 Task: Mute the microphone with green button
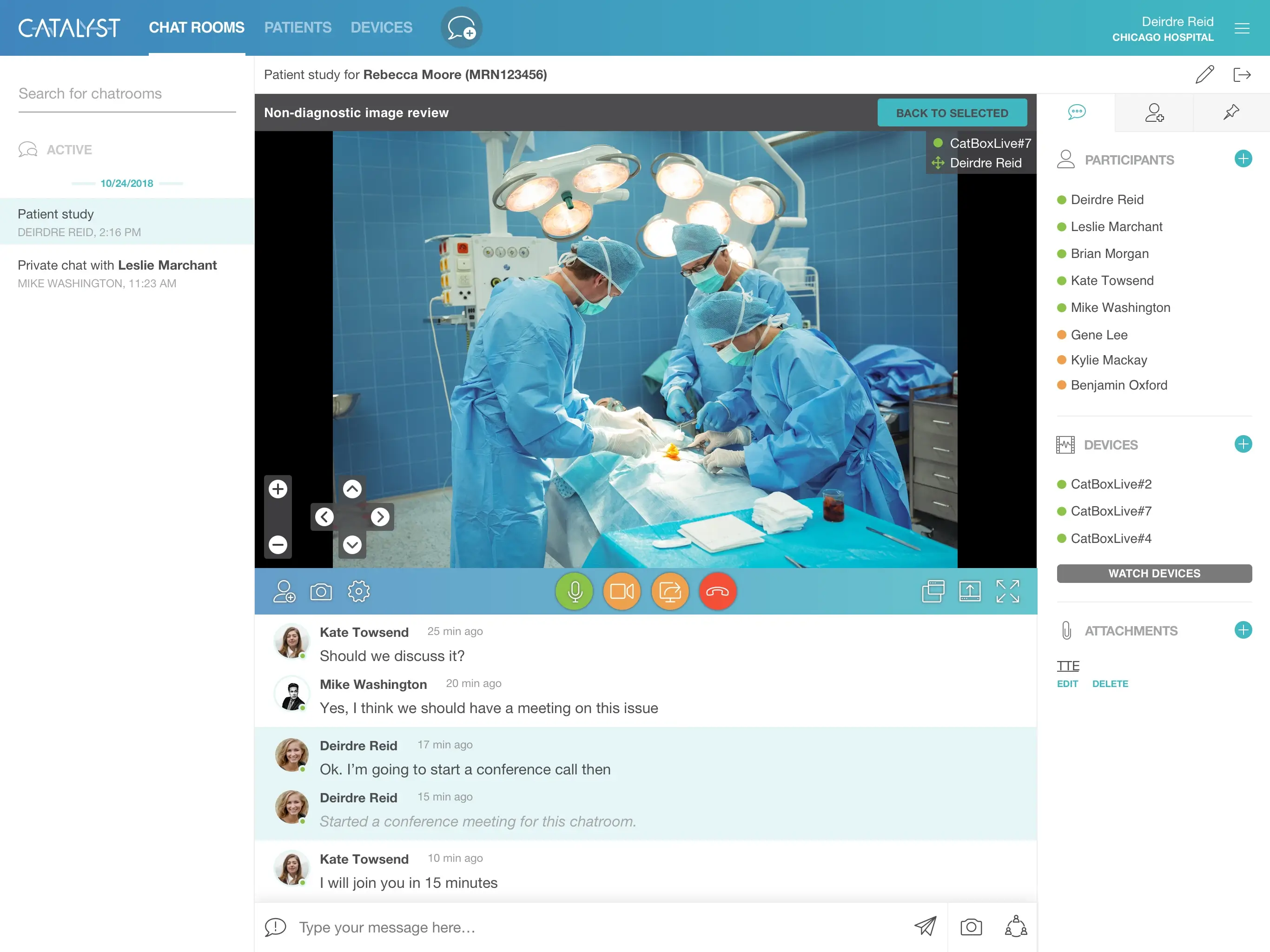pos(574,591)
